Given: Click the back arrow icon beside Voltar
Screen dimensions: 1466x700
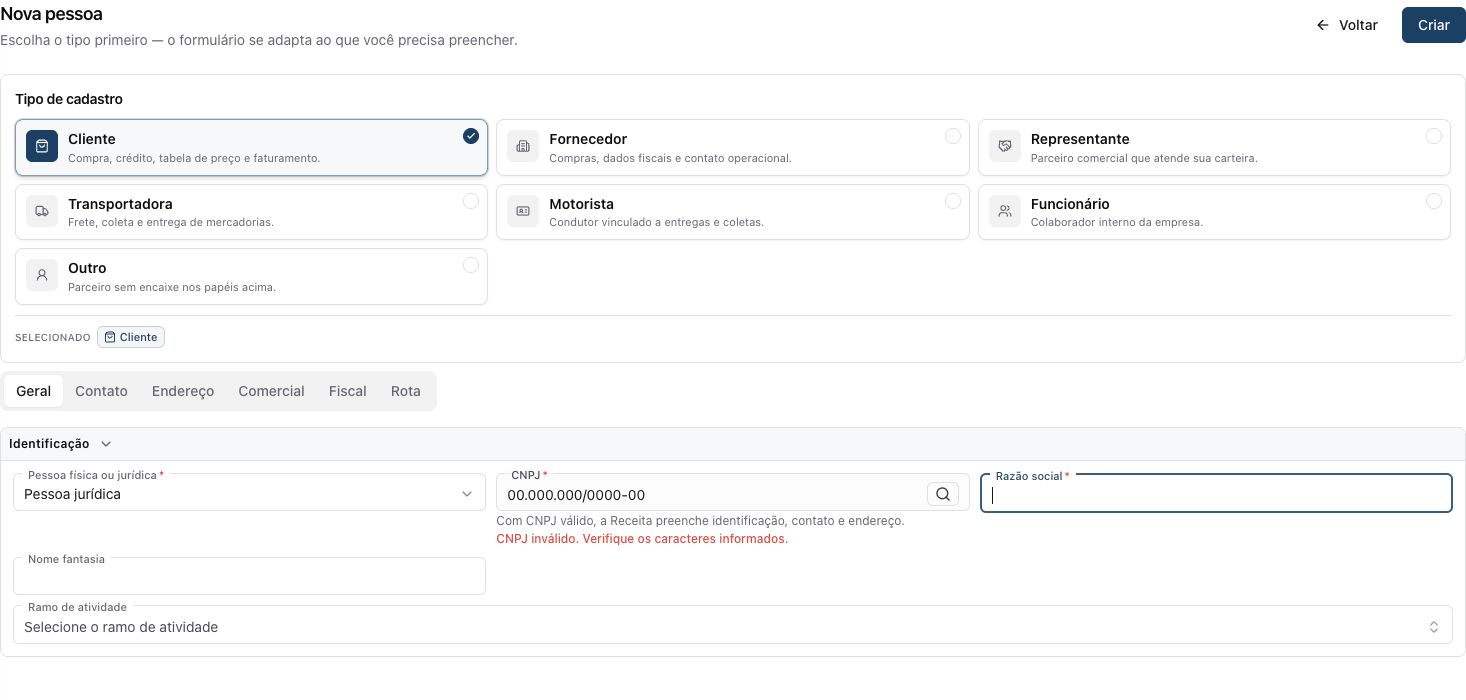Looking at the screenshot, I should [x=1323, y=25].
